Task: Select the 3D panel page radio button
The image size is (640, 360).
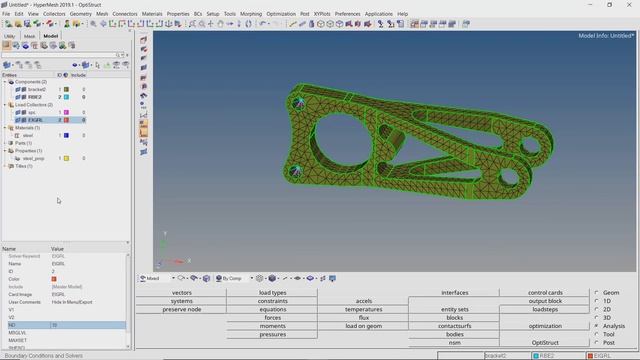Action: (x=597, y=318)
